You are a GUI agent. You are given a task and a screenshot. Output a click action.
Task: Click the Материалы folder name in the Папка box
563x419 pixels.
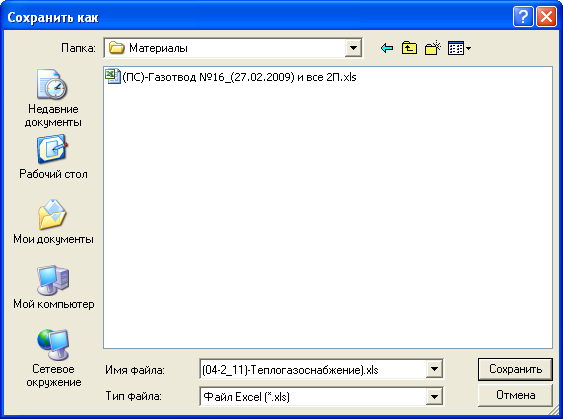(x=158, y=48)
